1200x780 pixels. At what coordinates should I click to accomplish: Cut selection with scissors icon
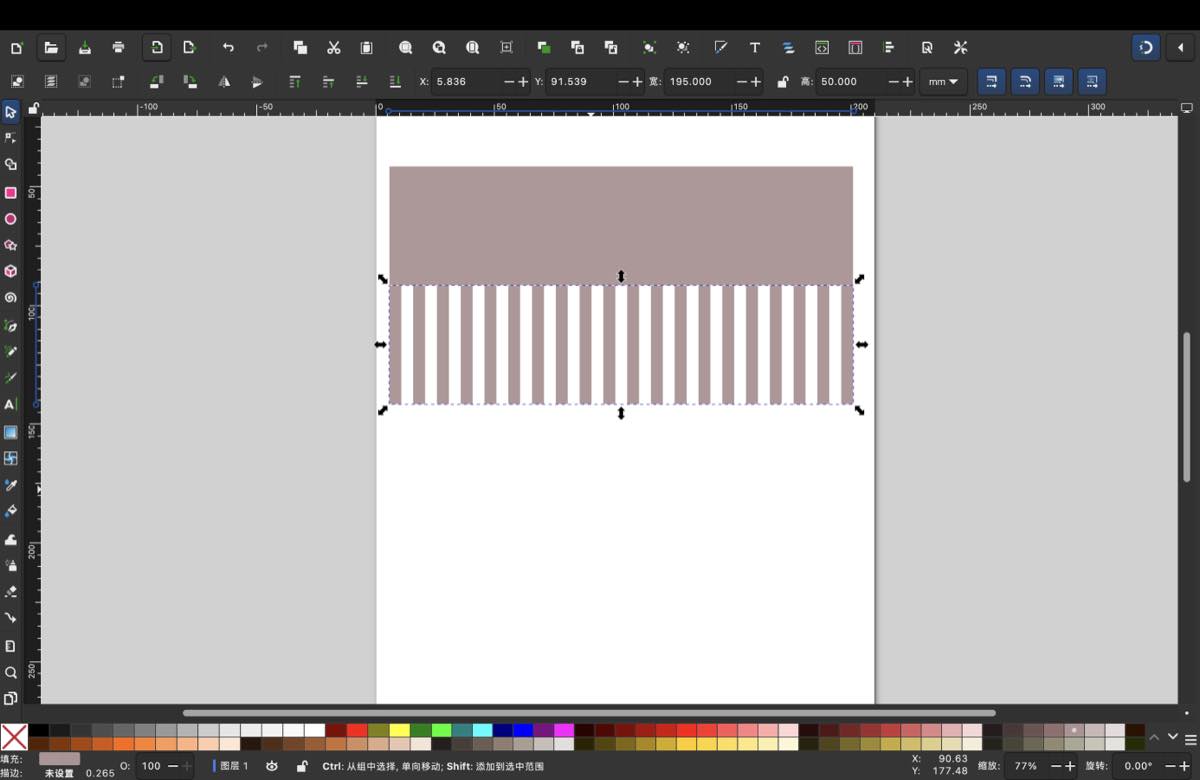334,47
